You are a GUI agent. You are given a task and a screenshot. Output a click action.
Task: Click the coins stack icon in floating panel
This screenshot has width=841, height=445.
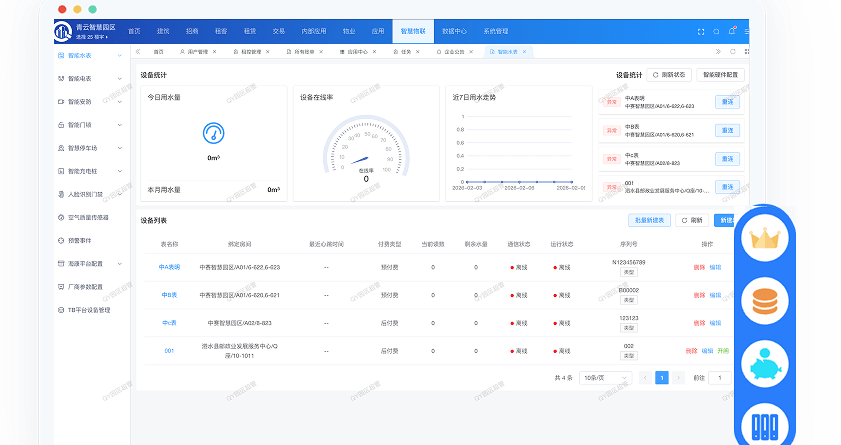765,301
